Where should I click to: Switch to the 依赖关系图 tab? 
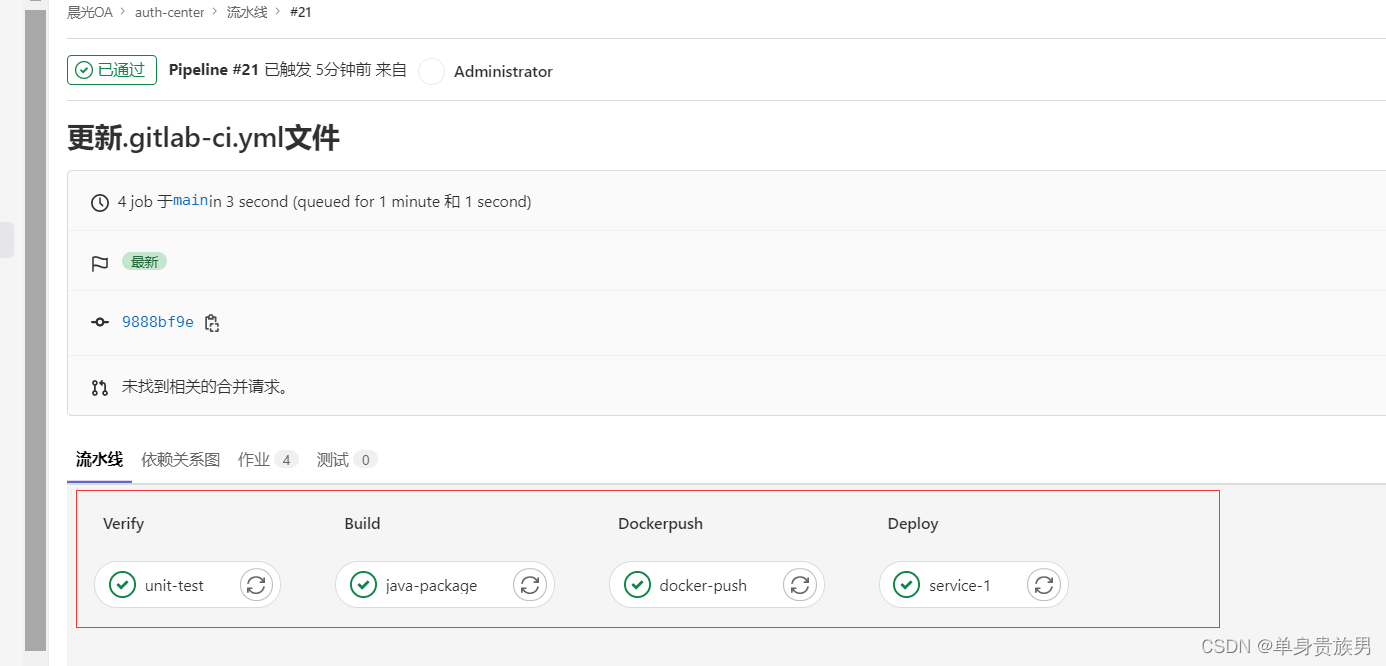[180, 460]
